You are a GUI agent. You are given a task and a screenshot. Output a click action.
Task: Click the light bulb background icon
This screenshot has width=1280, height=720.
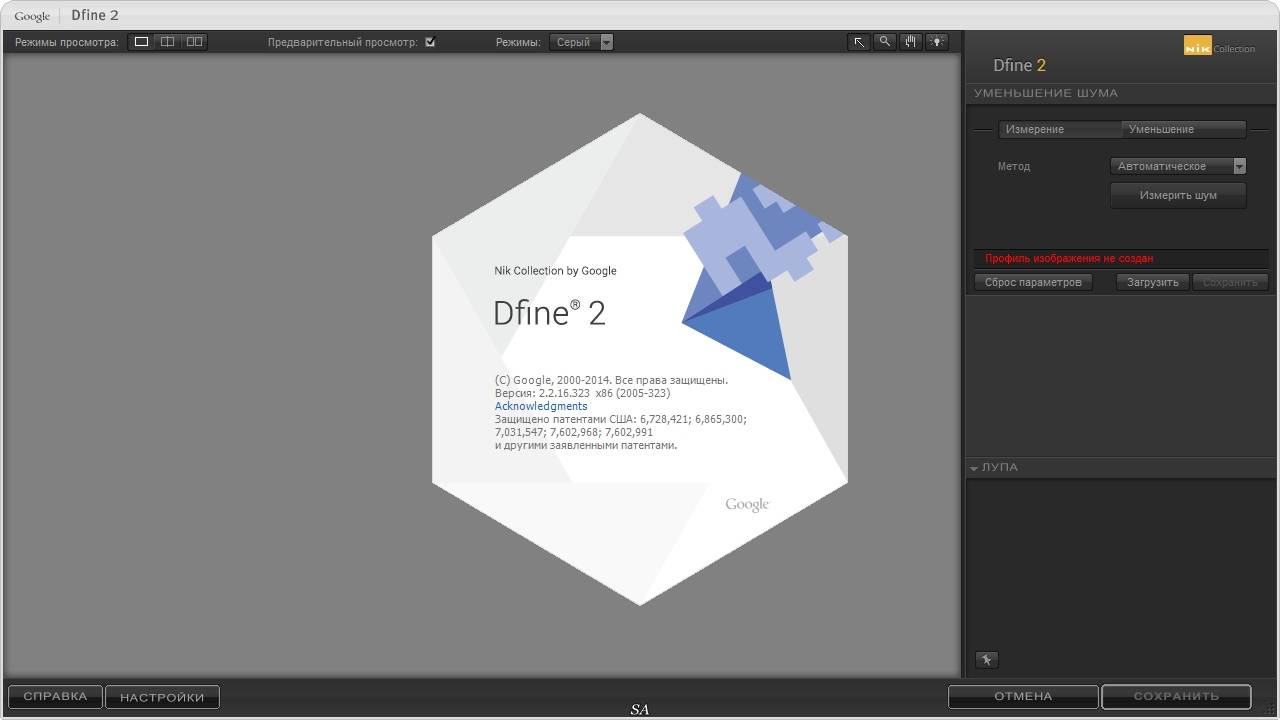(936, 42)
